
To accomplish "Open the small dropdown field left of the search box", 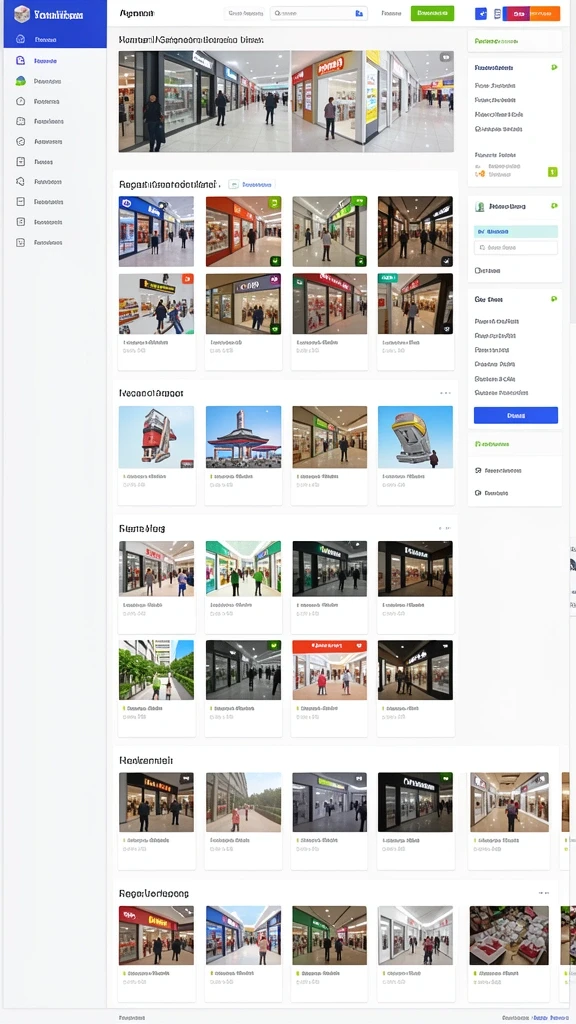I will click(245, 13).
